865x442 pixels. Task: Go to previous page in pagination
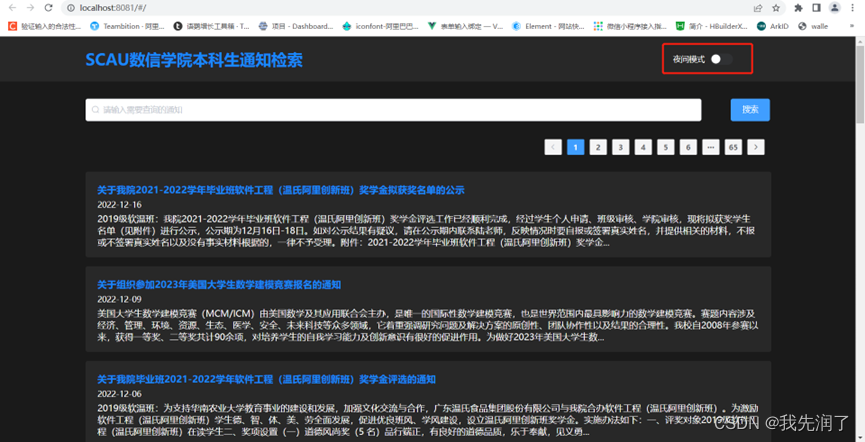553,147
